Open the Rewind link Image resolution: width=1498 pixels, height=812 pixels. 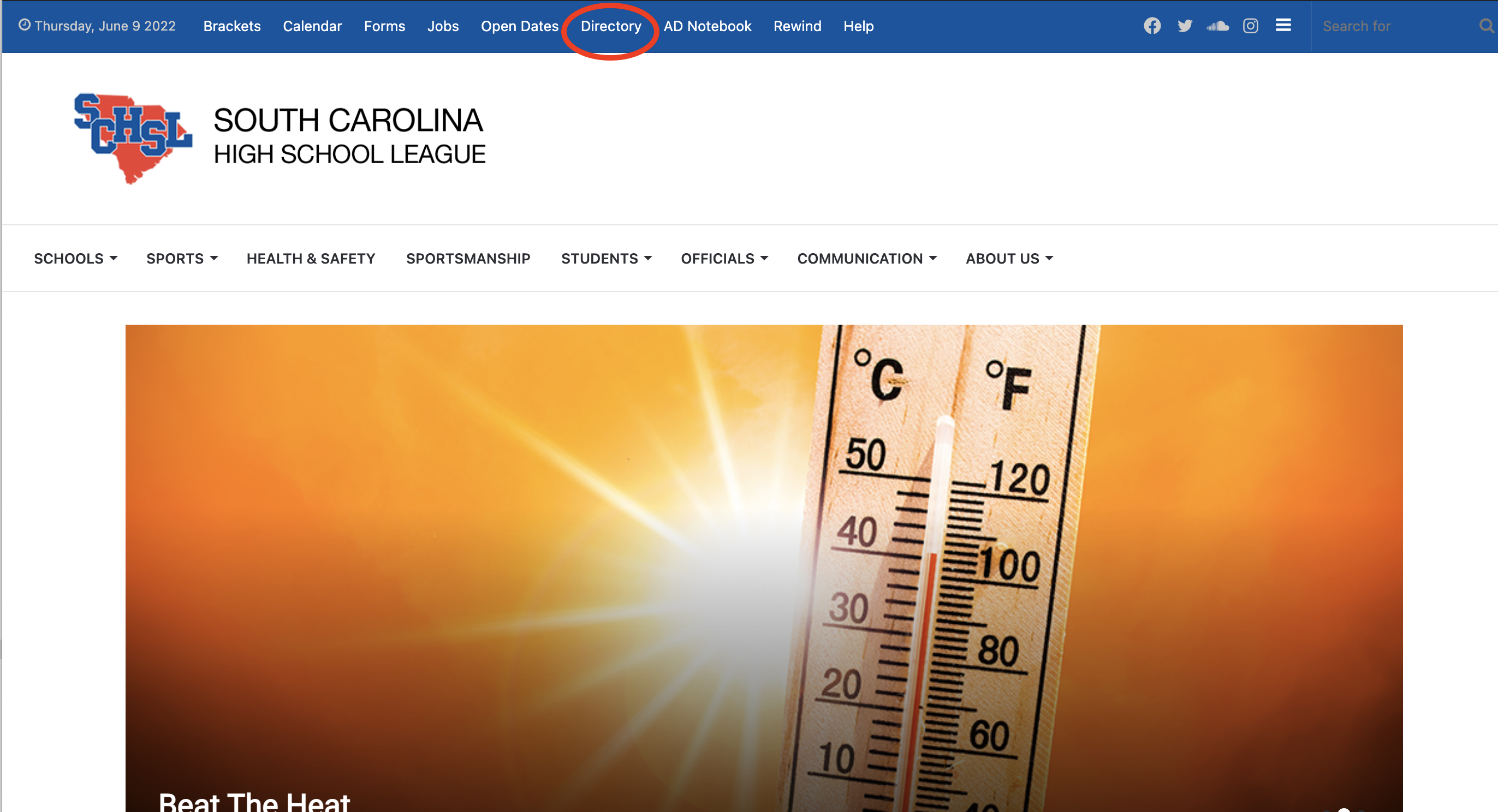click(797, 26)
